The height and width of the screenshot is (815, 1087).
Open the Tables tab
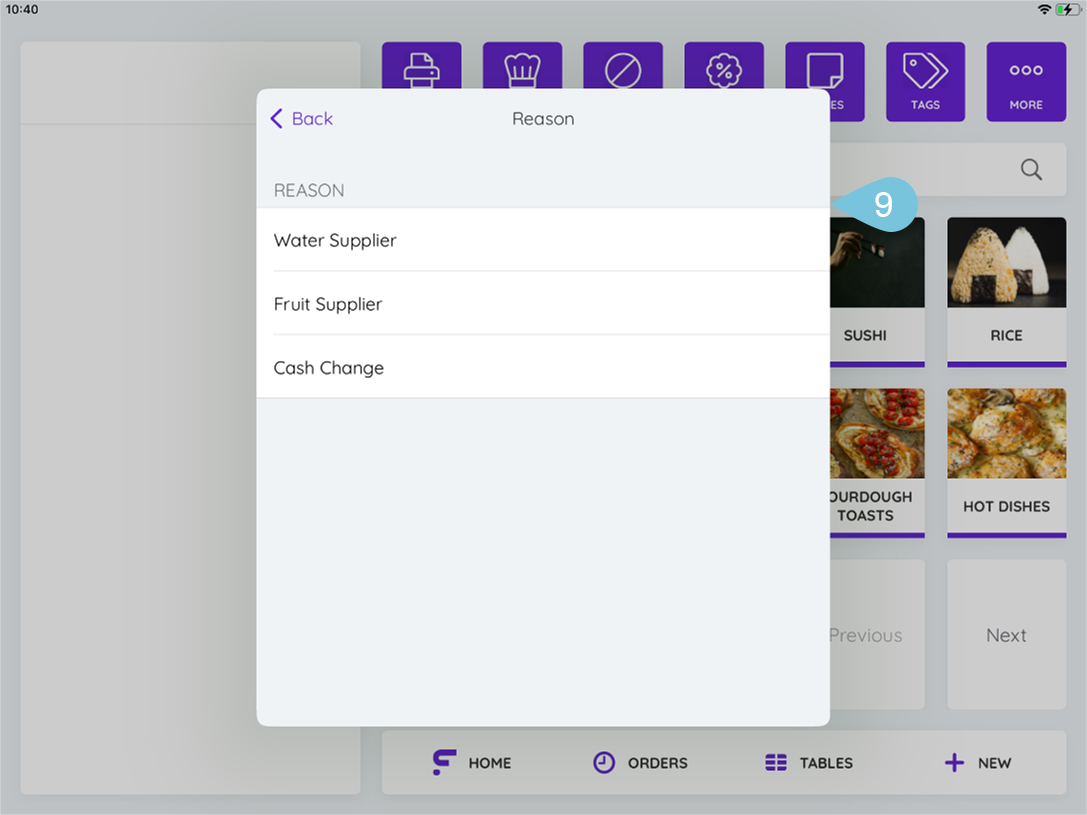809,762
